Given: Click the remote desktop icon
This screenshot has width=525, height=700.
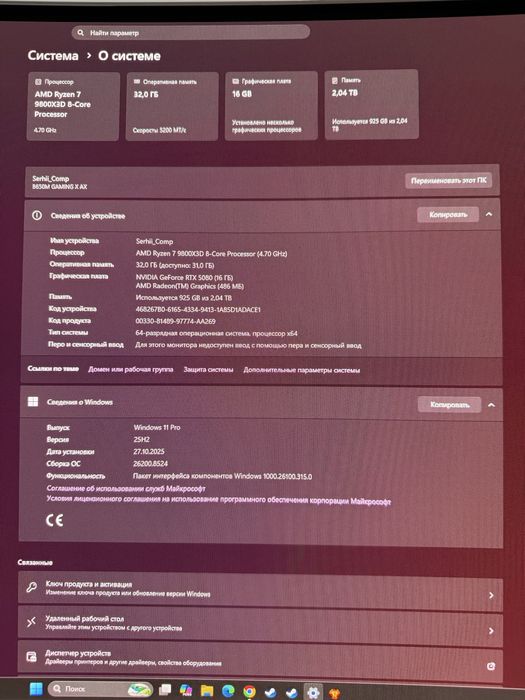Looking at the screenshot, I should pyautogui.click(x=31, y=622).
